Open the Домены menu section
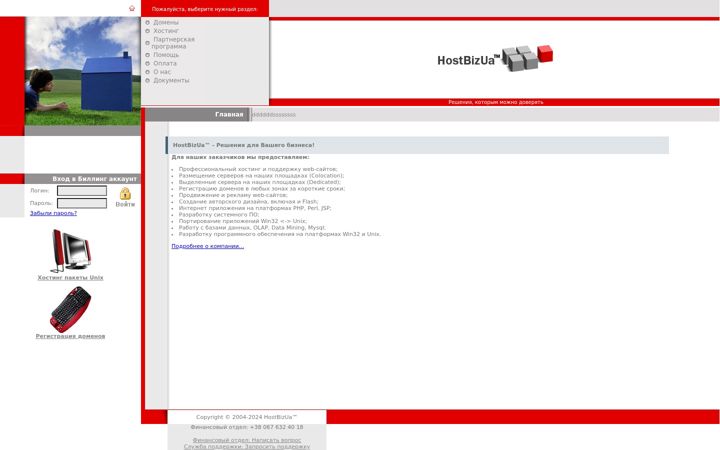This screenshot has width=720, height=450. tap(166, 22)
